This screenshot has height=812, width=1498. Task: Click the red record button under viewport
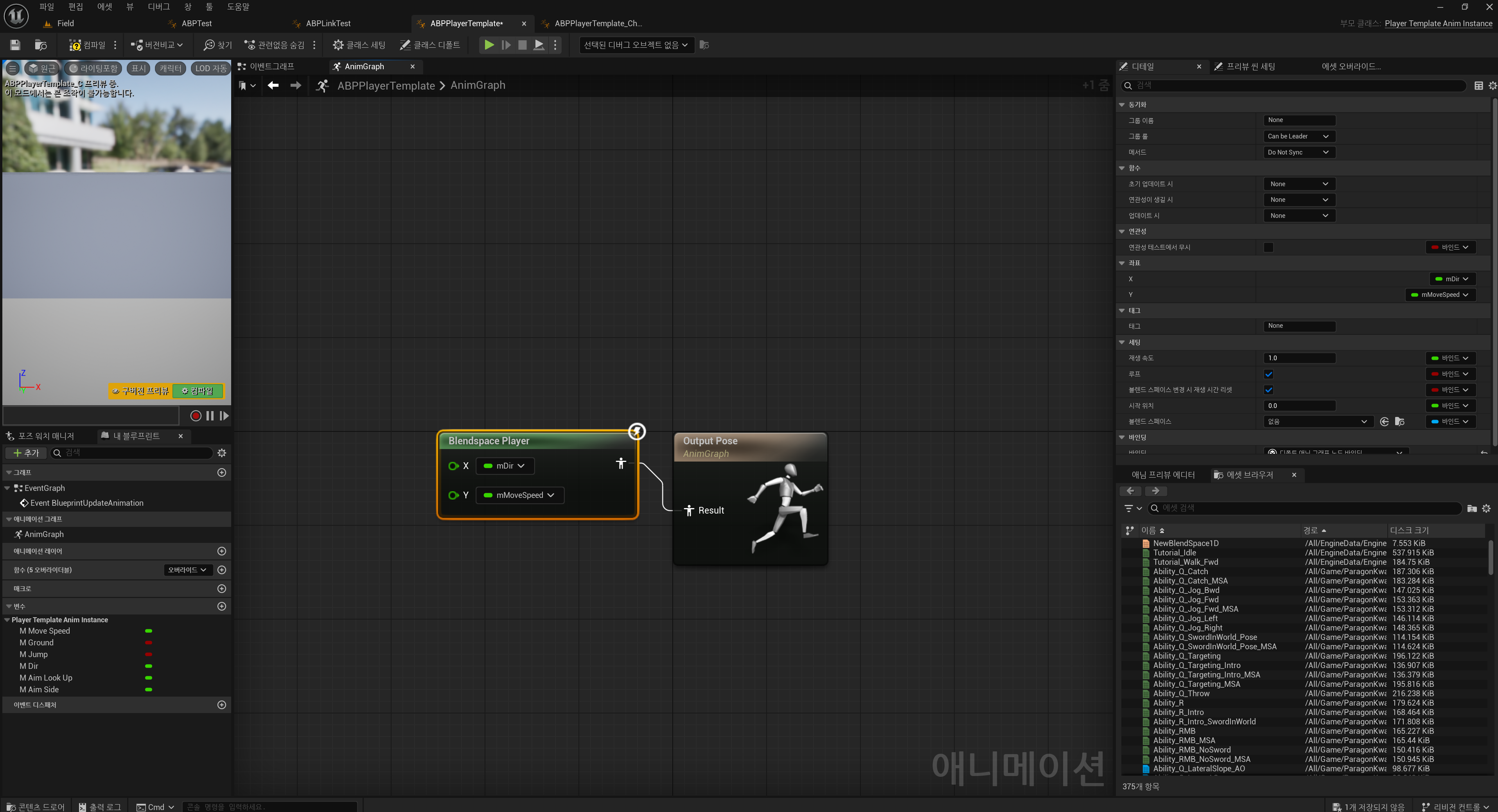pyautogui.click(x=196, y=416)
